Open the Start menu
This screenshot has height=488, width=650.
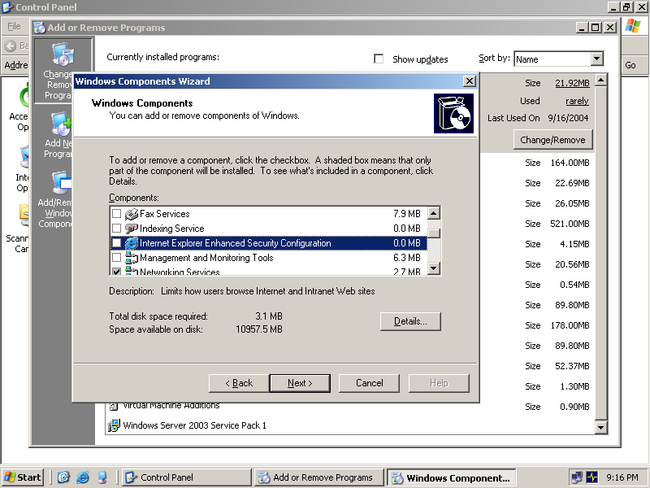tap(22, 478)
